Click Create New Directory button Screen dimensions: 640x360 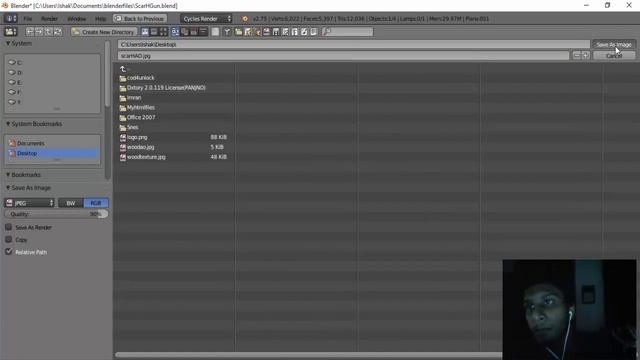coord(104,32)
